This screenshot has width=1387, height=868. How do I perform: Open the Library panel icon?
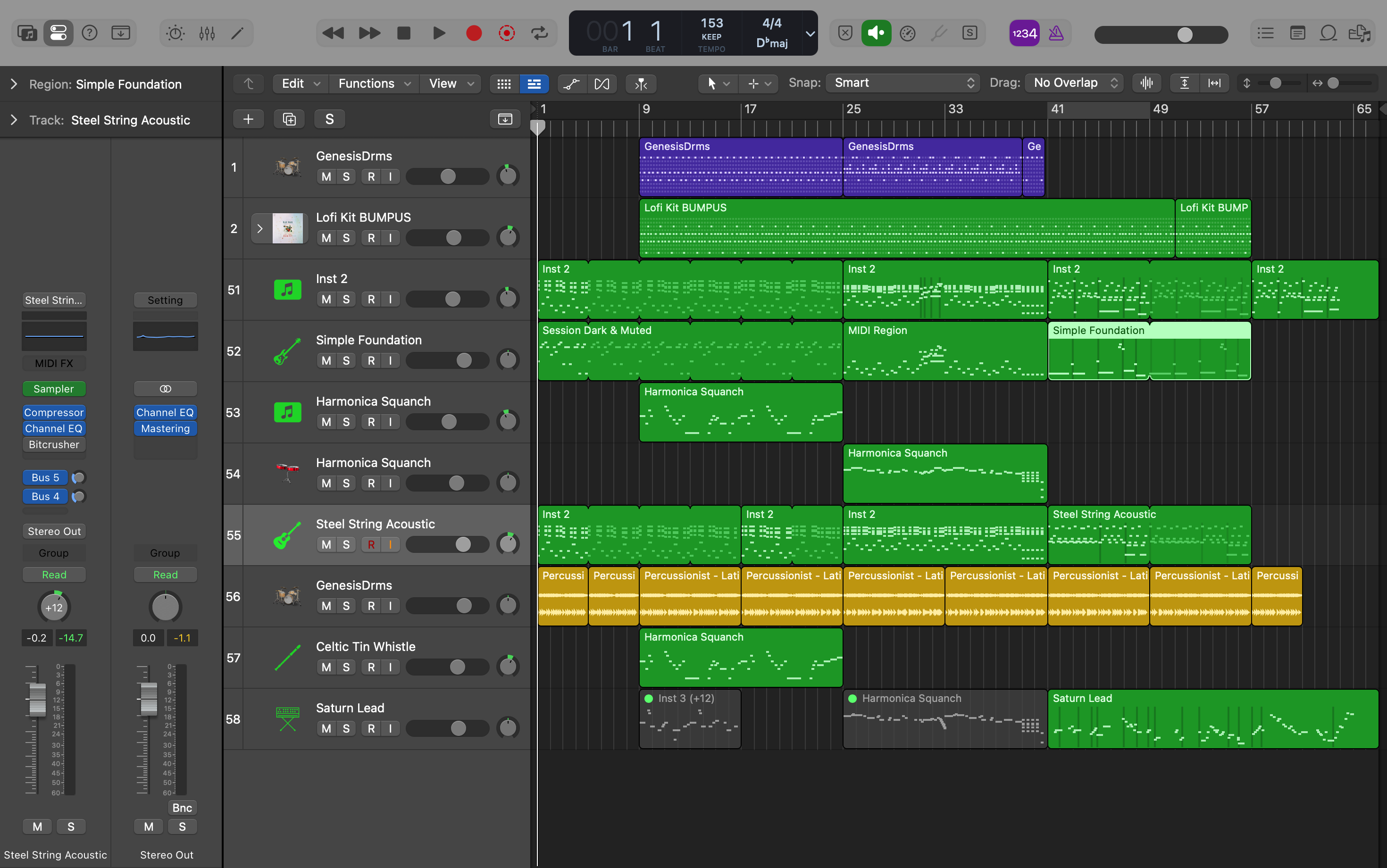point(26,33)
